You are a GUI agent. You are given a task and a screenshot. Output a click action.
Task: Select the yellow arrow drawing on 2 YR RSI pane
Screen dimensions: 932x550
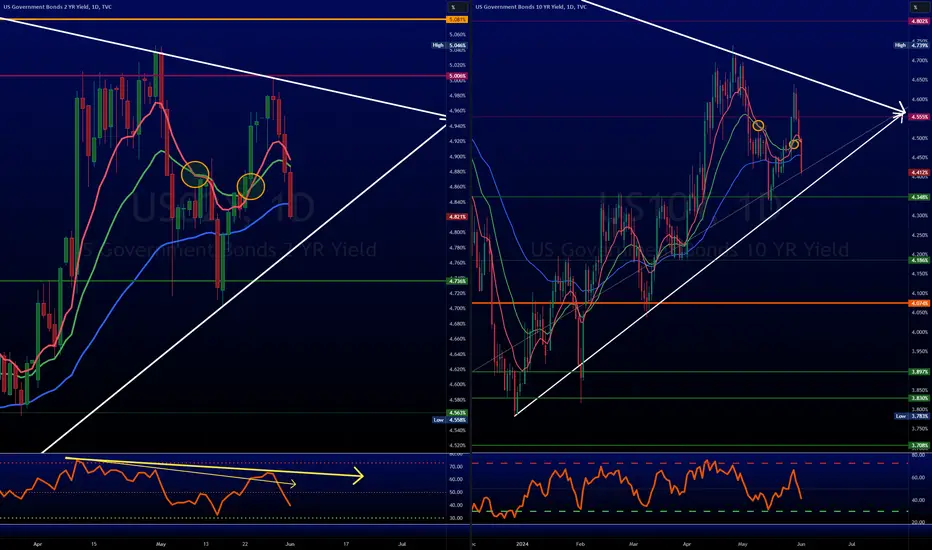point(215,468)
